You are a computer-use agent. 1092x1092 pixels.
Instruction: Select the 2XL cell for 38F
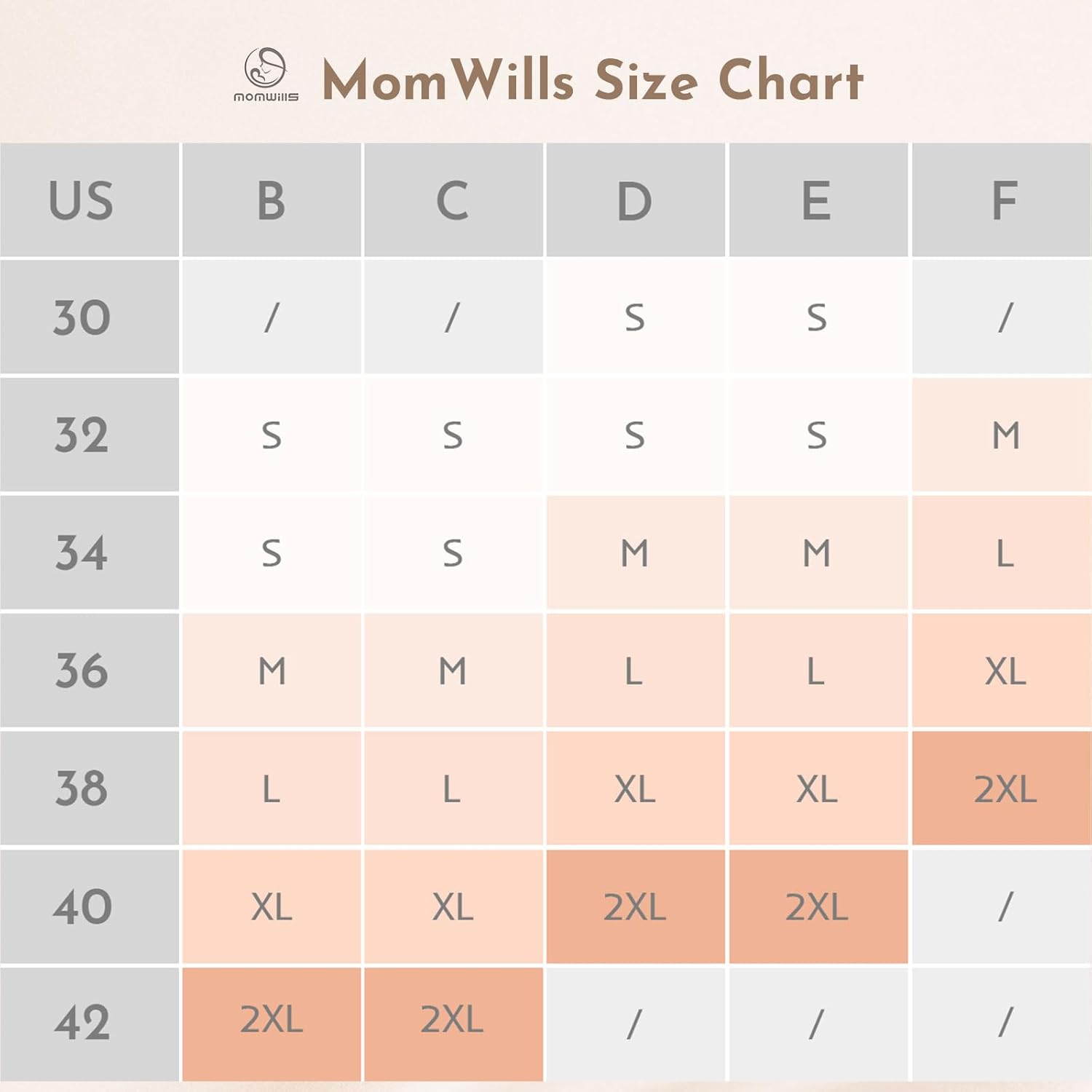click(x=1005, y=788)
